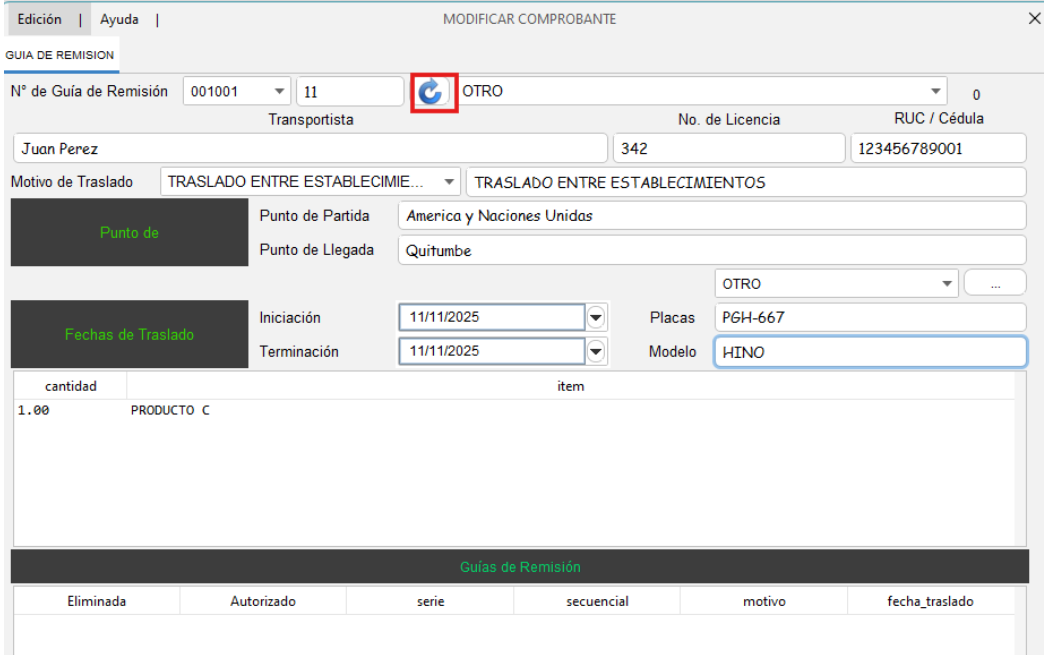Click the blue refresh arrow icon

pos(431,92)
